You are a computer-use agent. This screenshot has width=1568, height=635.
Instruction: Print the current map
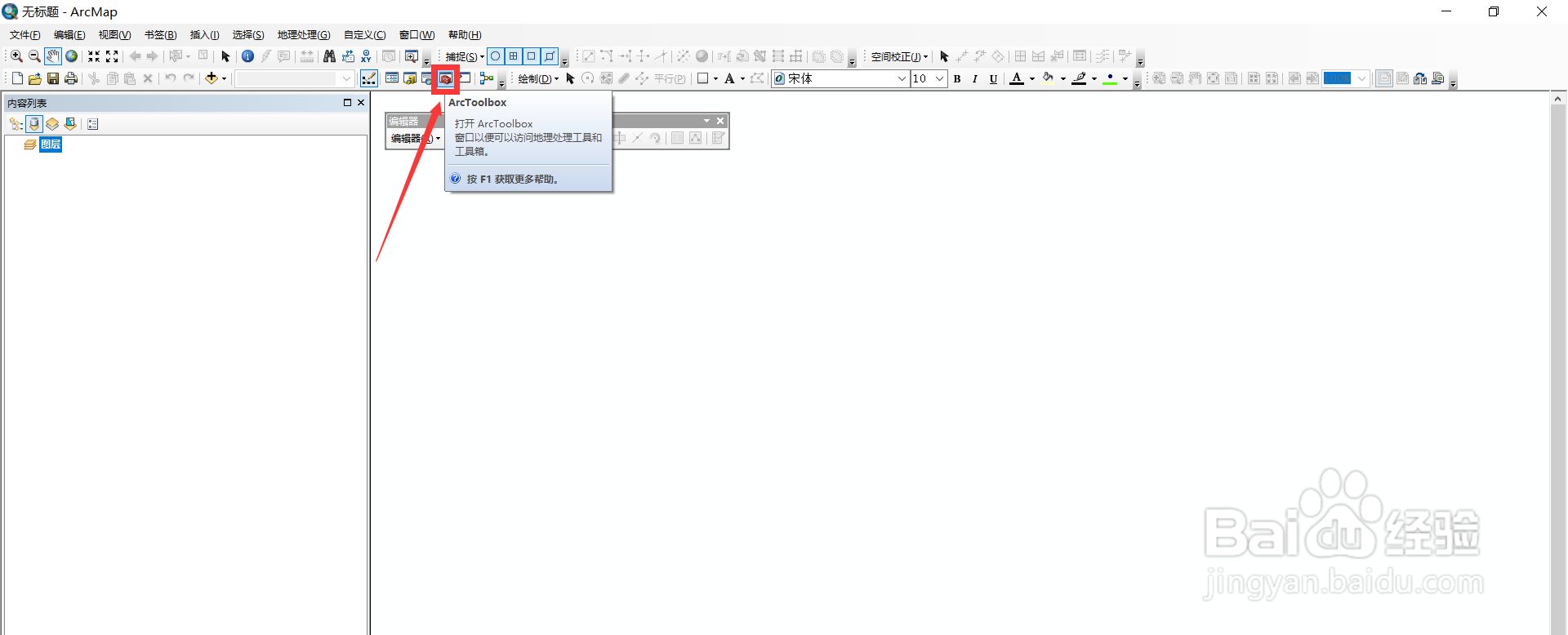(x=71, y=78)
